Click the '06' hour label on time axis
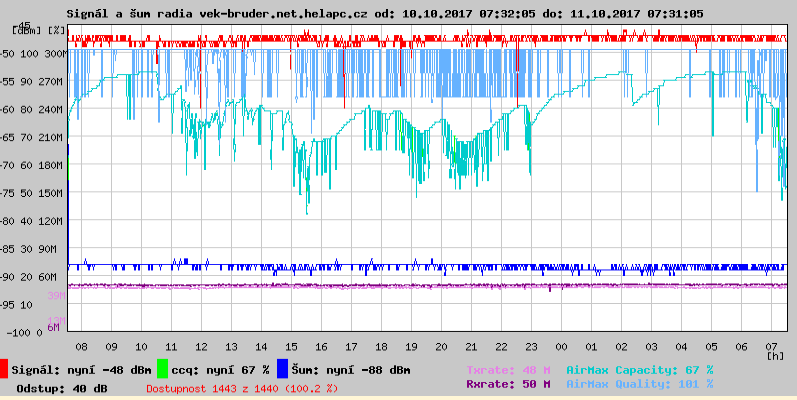Image resolution: width=797 pixels, height=400 pixels. [x=741, y=347]
